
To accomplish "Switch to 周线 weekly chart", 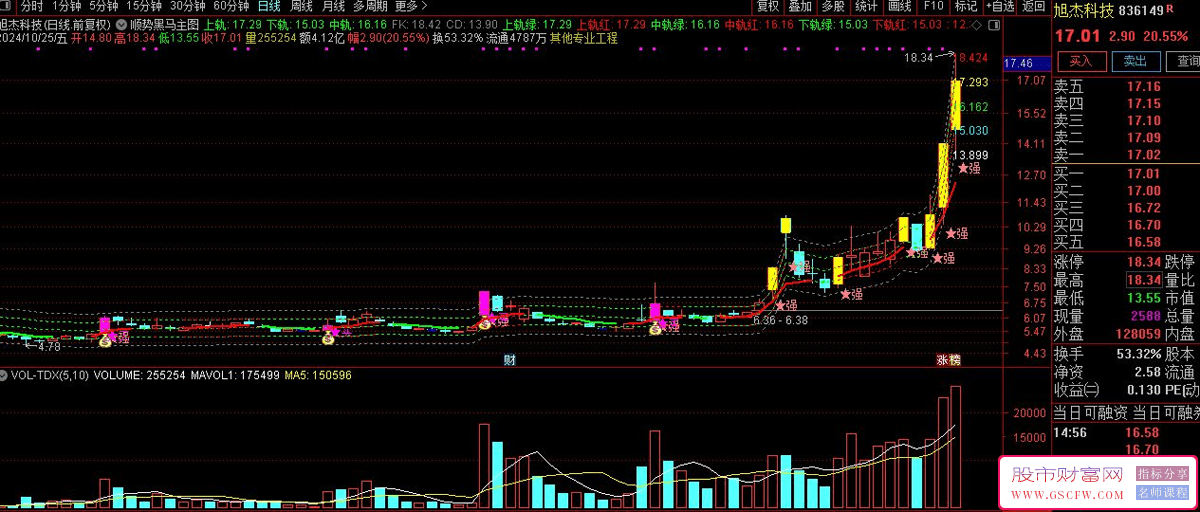I will pos(301,6).
